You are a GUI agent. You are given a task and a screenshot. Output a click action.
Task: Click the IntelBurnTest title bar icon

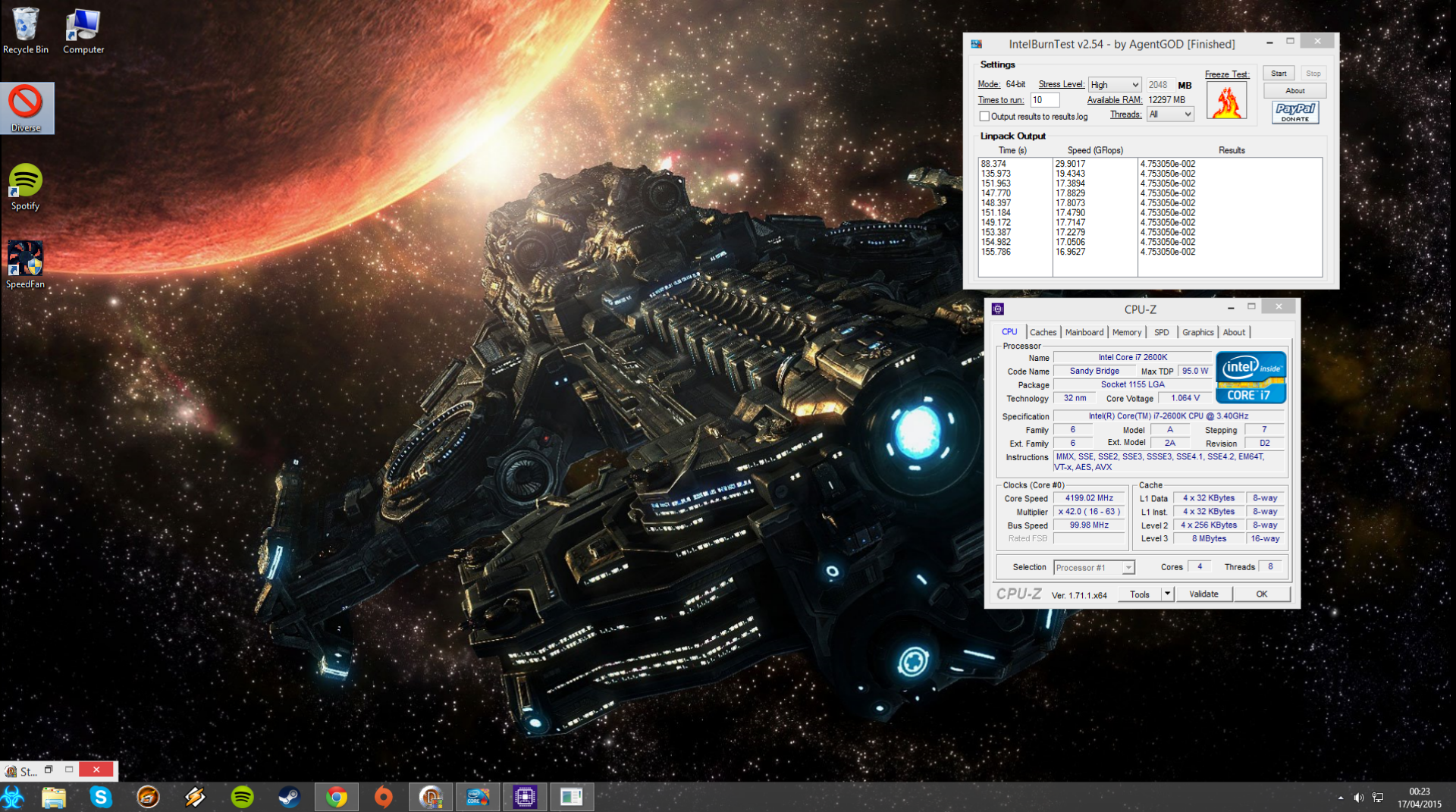[x=977, y=44]
